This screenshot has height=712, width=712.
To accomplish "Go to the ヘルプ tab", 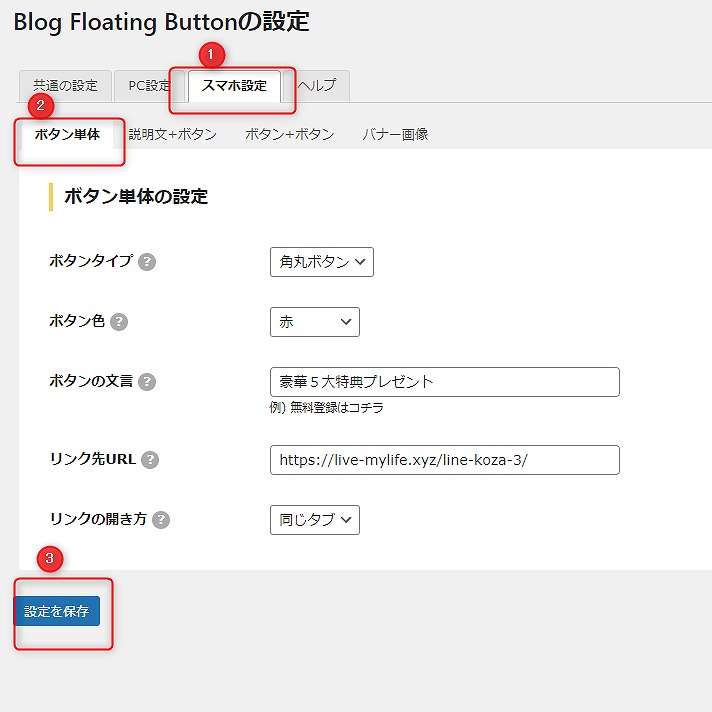I will pos(318,86).
